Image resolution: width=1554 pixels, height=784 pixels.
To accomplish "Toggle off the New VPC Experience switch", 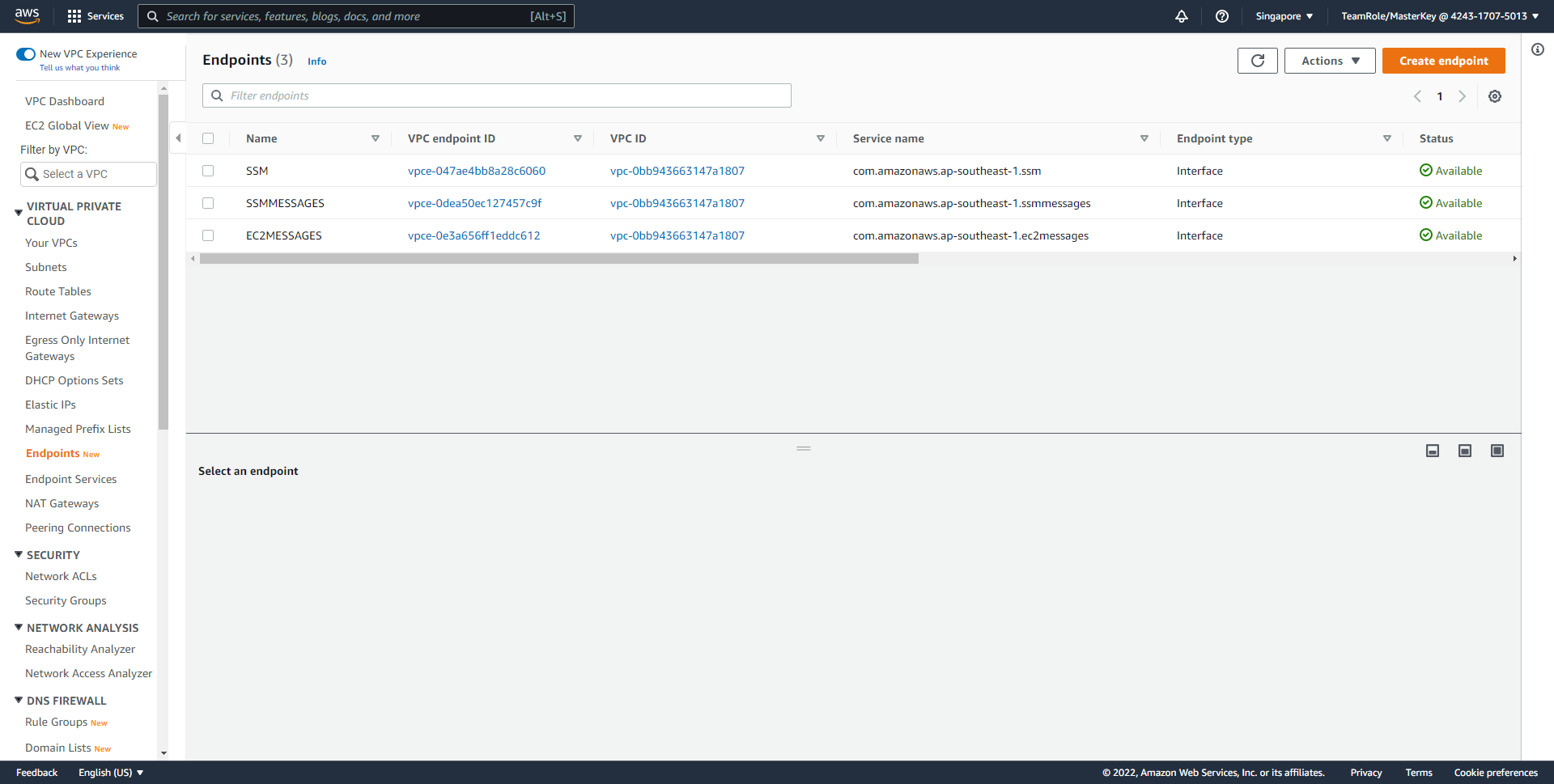I will point(25,53).
